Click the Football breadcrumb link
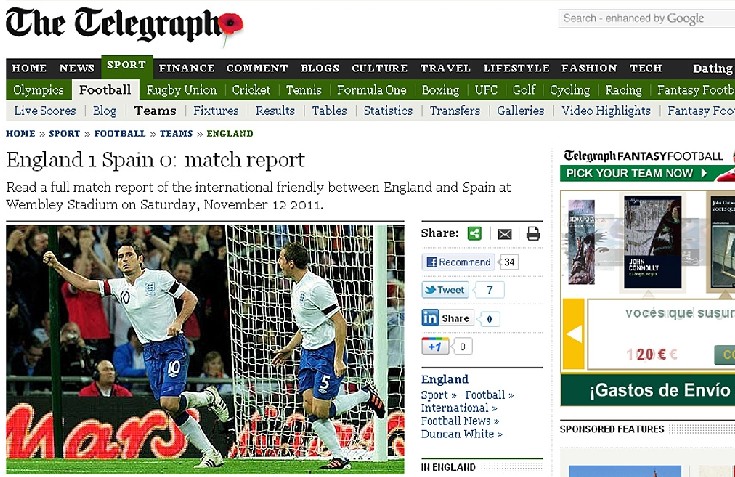Image resolution: width=735 pixels, height=477 pixels. click(120, 134)
